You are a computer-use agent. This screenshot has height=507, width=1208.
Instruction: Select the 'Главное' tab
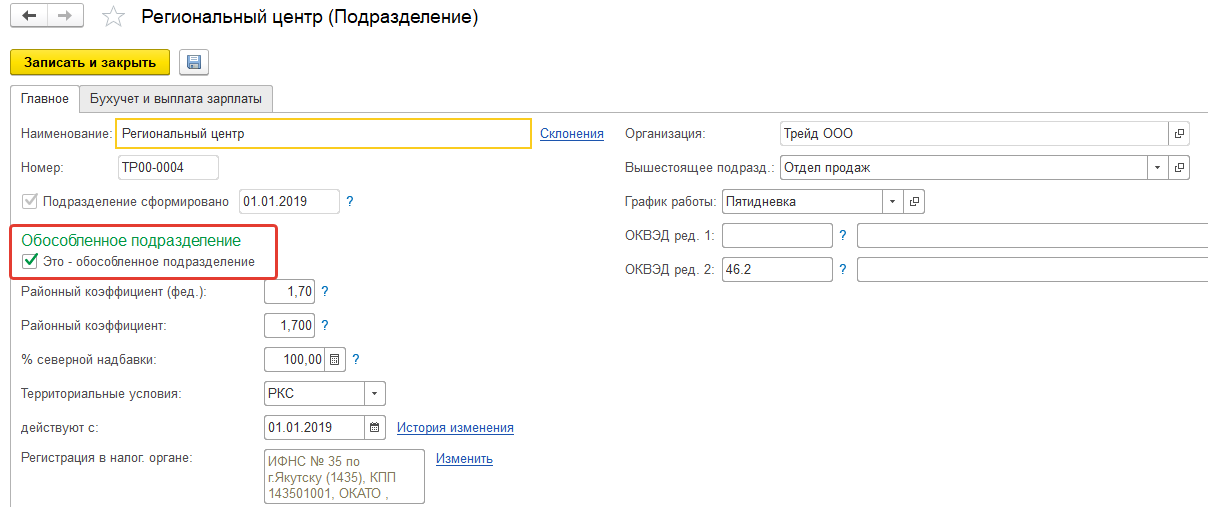45,99
